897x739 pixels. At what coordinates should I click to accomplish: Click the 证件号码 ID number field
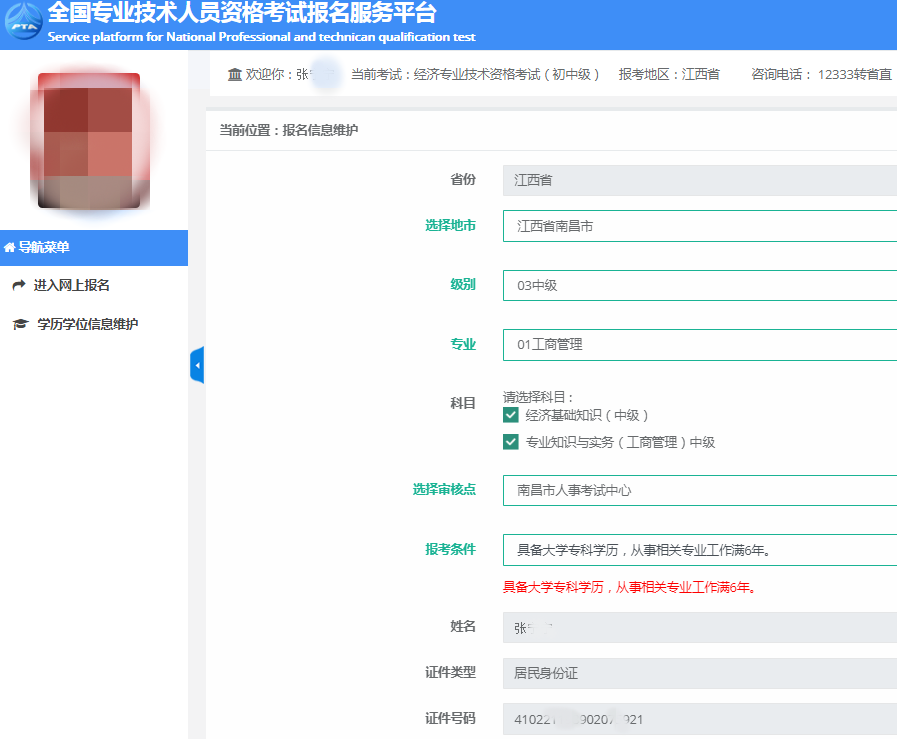tap(700, 719)
